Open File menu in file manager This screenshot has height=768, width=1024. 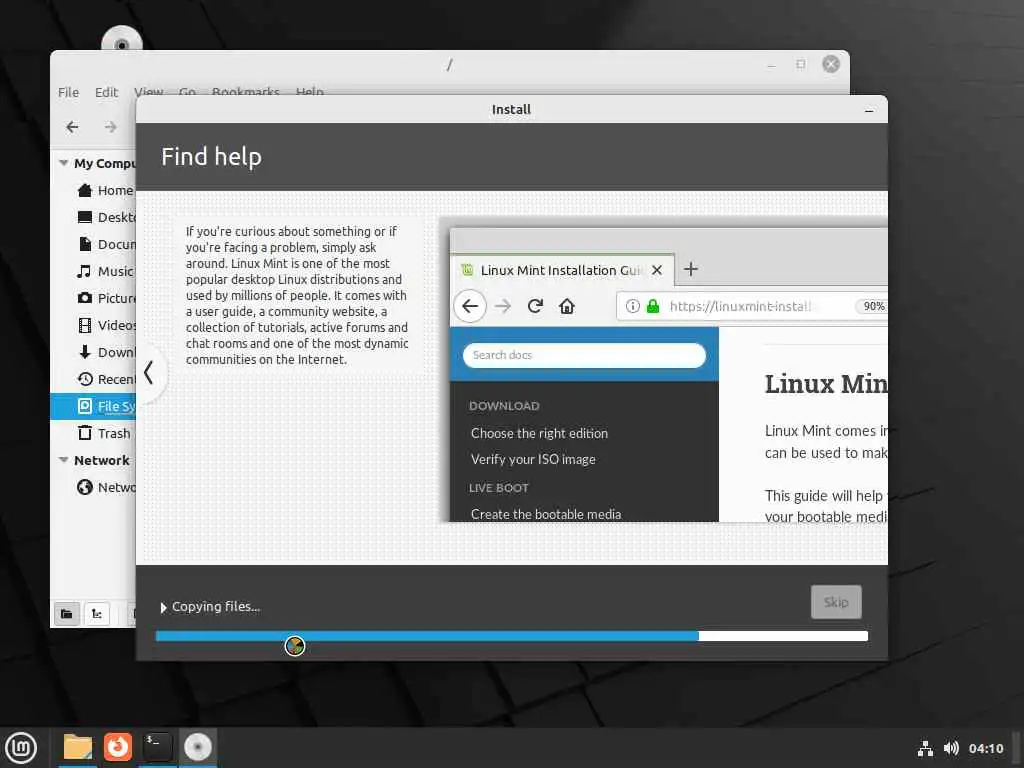[x=68, y=92]
